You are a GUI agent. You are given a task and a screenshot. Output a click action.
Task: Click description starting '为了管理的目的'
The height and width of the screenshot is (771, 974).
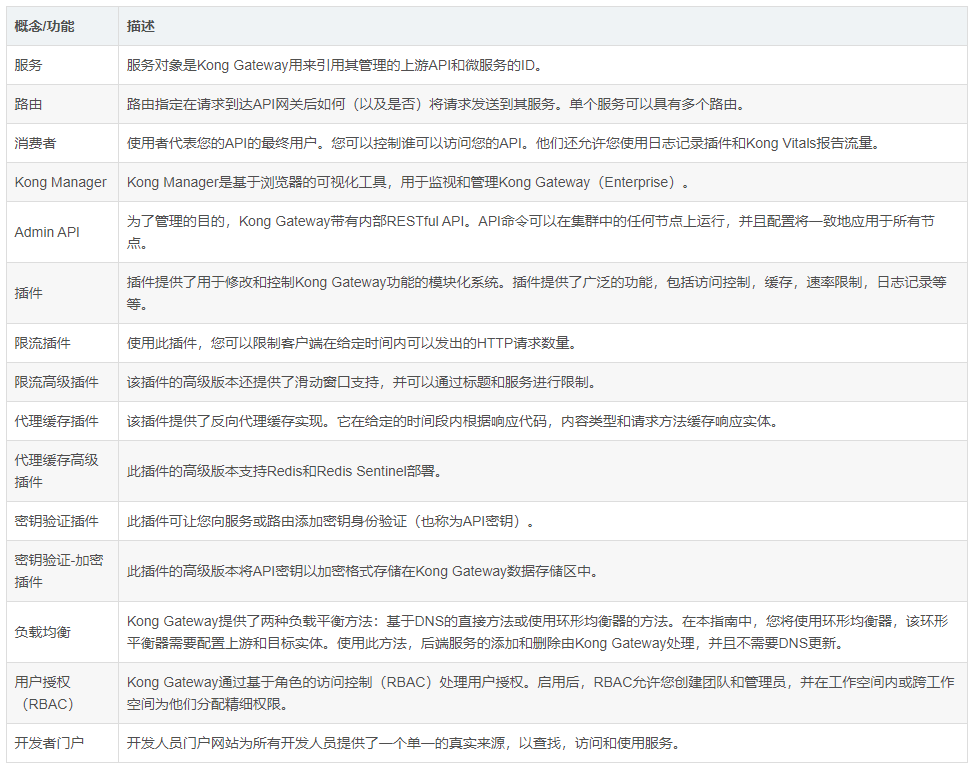pyautogui.click(x=542, y=232)
